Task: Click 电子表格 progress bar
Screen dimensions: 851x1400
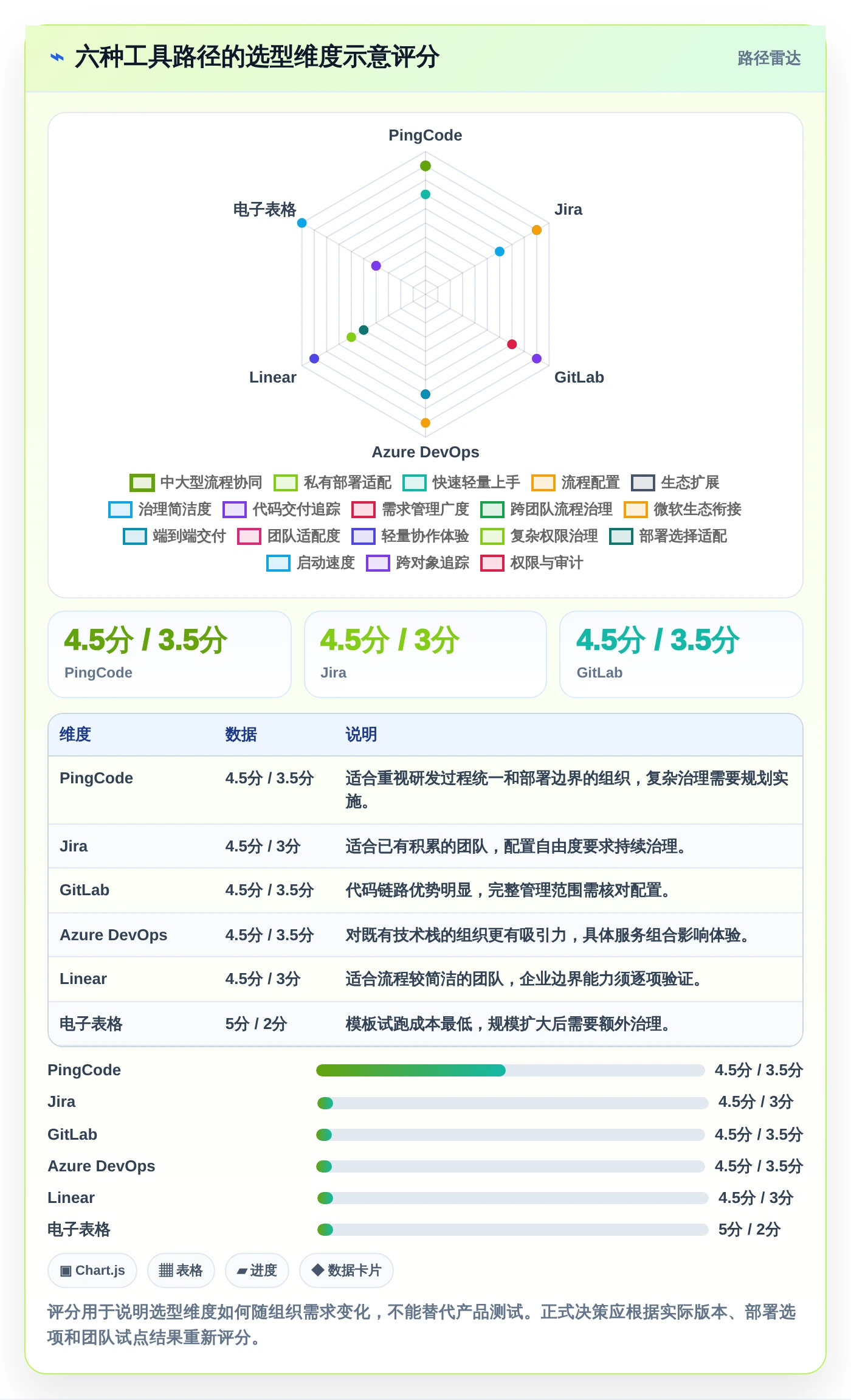Action: pos(512,1230)
